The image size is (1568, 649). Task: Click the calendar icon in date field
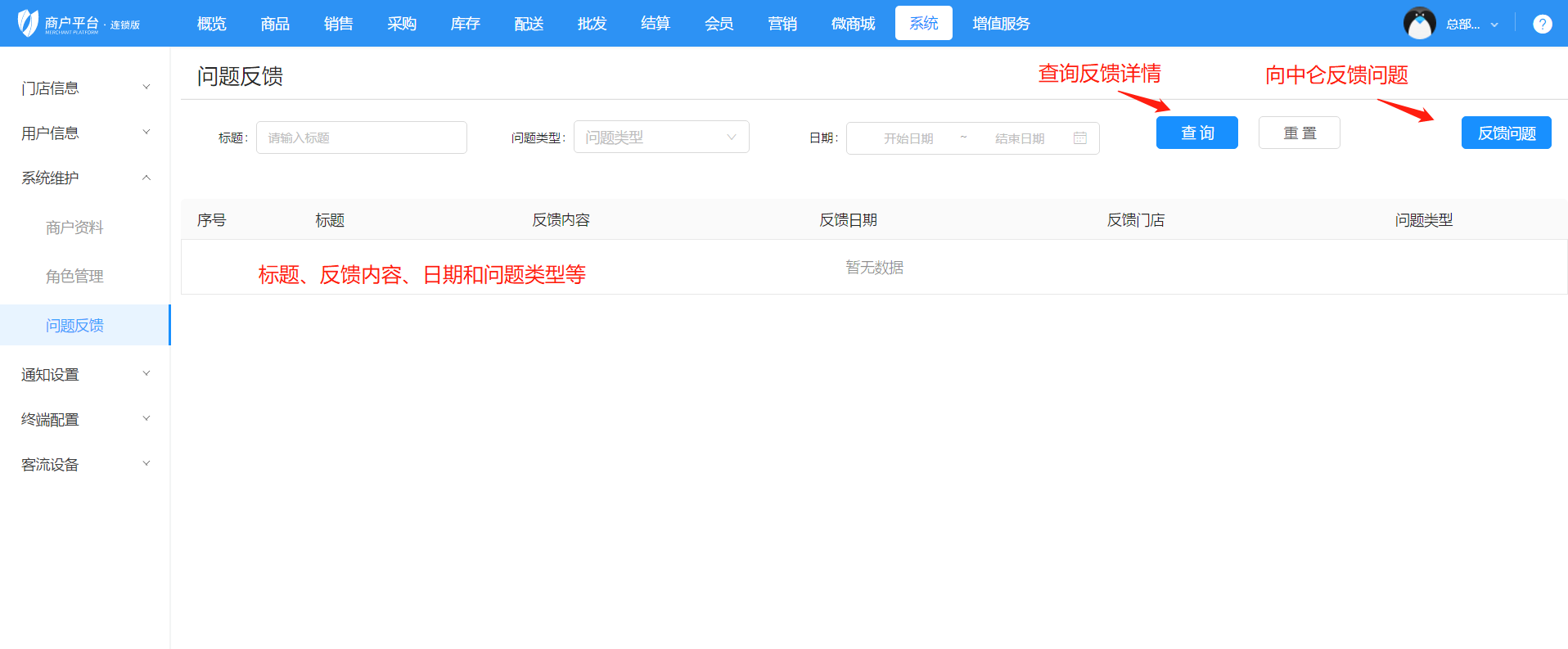coord(1079,138)
